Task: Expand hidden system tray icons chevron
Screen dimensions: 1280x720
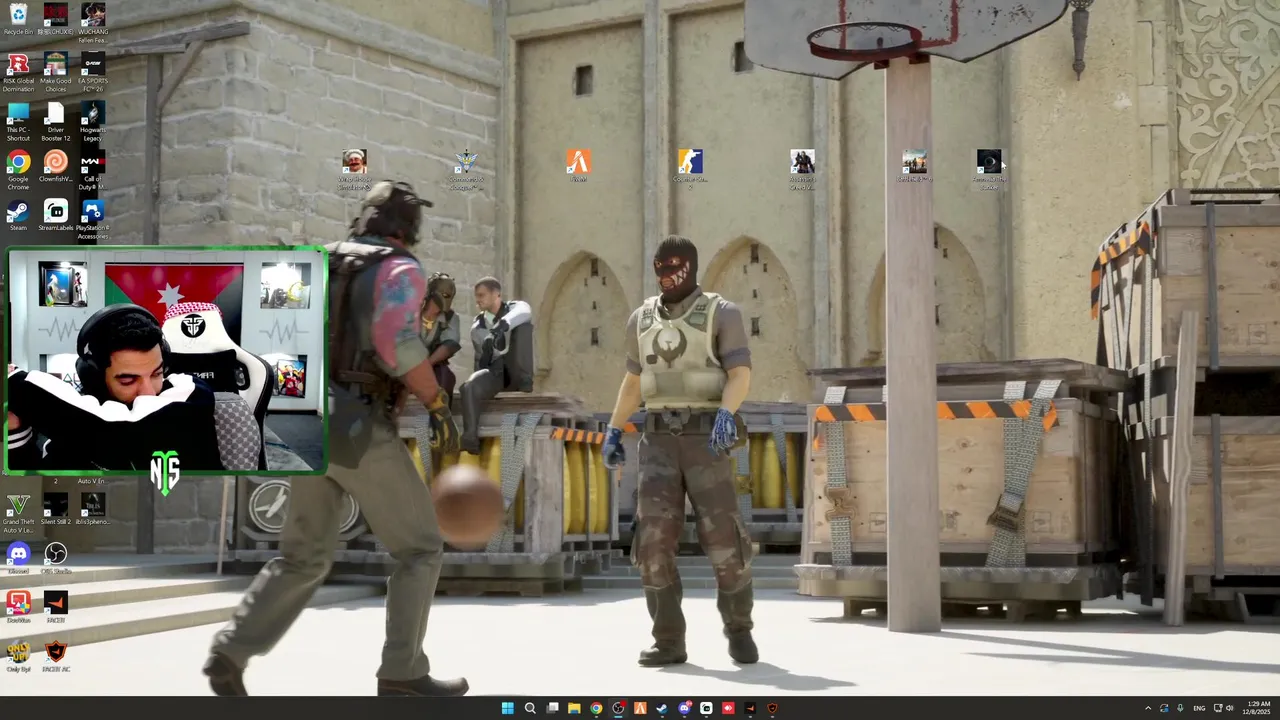Action: [1148, 708]
